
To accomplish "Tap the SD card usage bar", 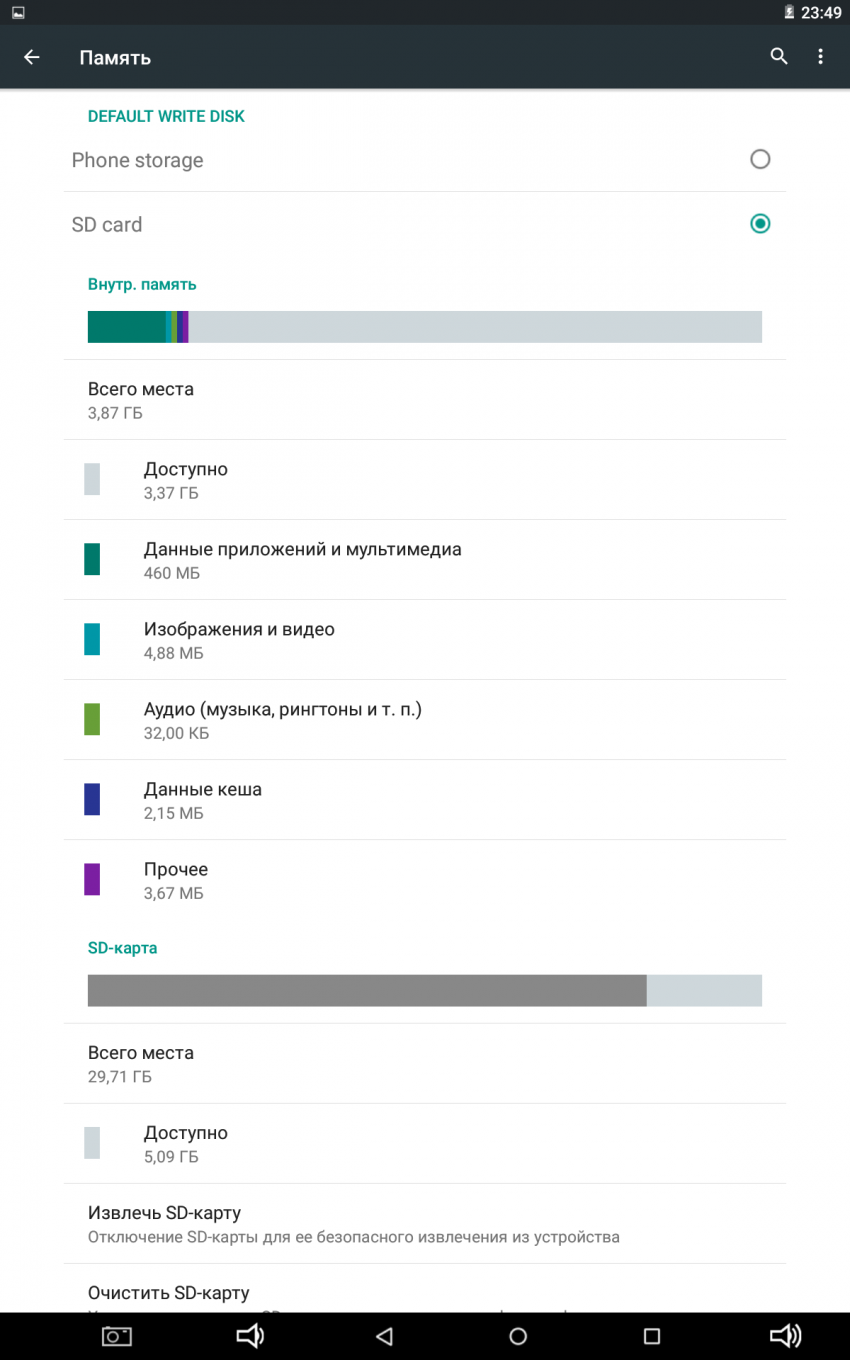I will pyautogui.click(x=425, y=990).
